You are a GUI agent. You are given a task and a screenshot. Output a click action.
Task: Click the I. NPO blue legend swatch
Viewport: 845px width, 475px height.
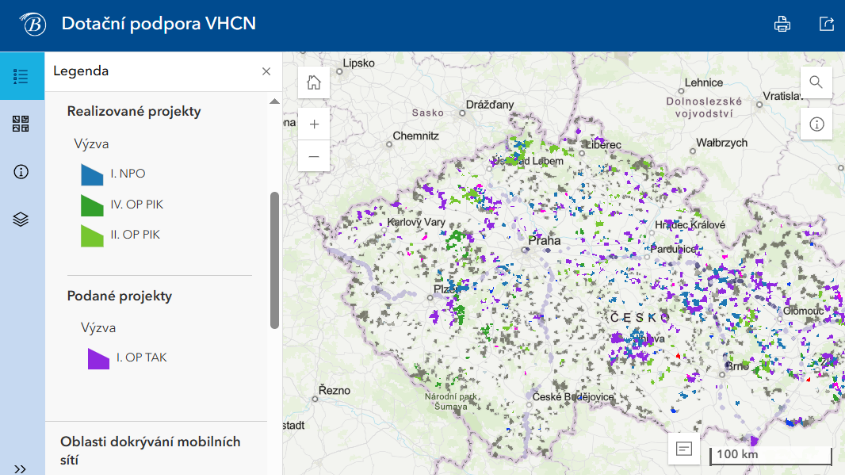click(x=92, y=175)
